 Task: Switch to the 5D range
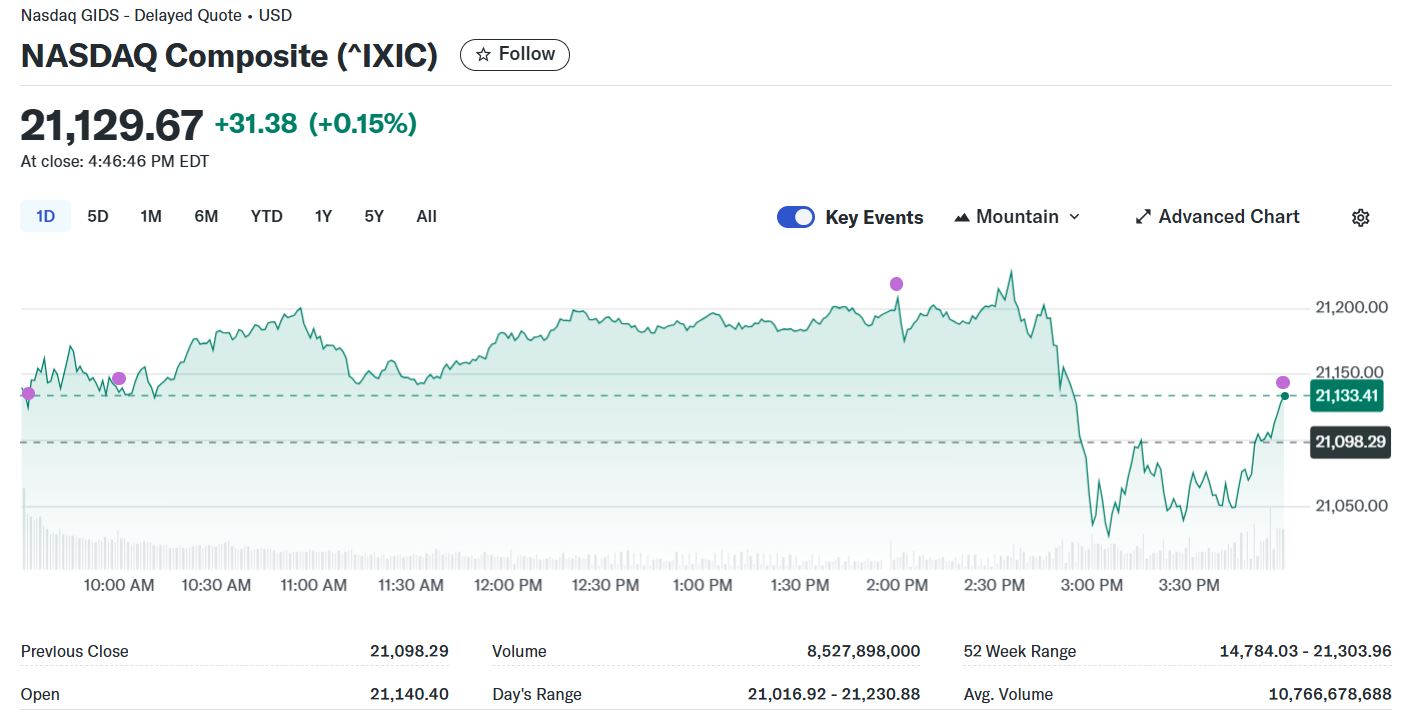point(98,216)
